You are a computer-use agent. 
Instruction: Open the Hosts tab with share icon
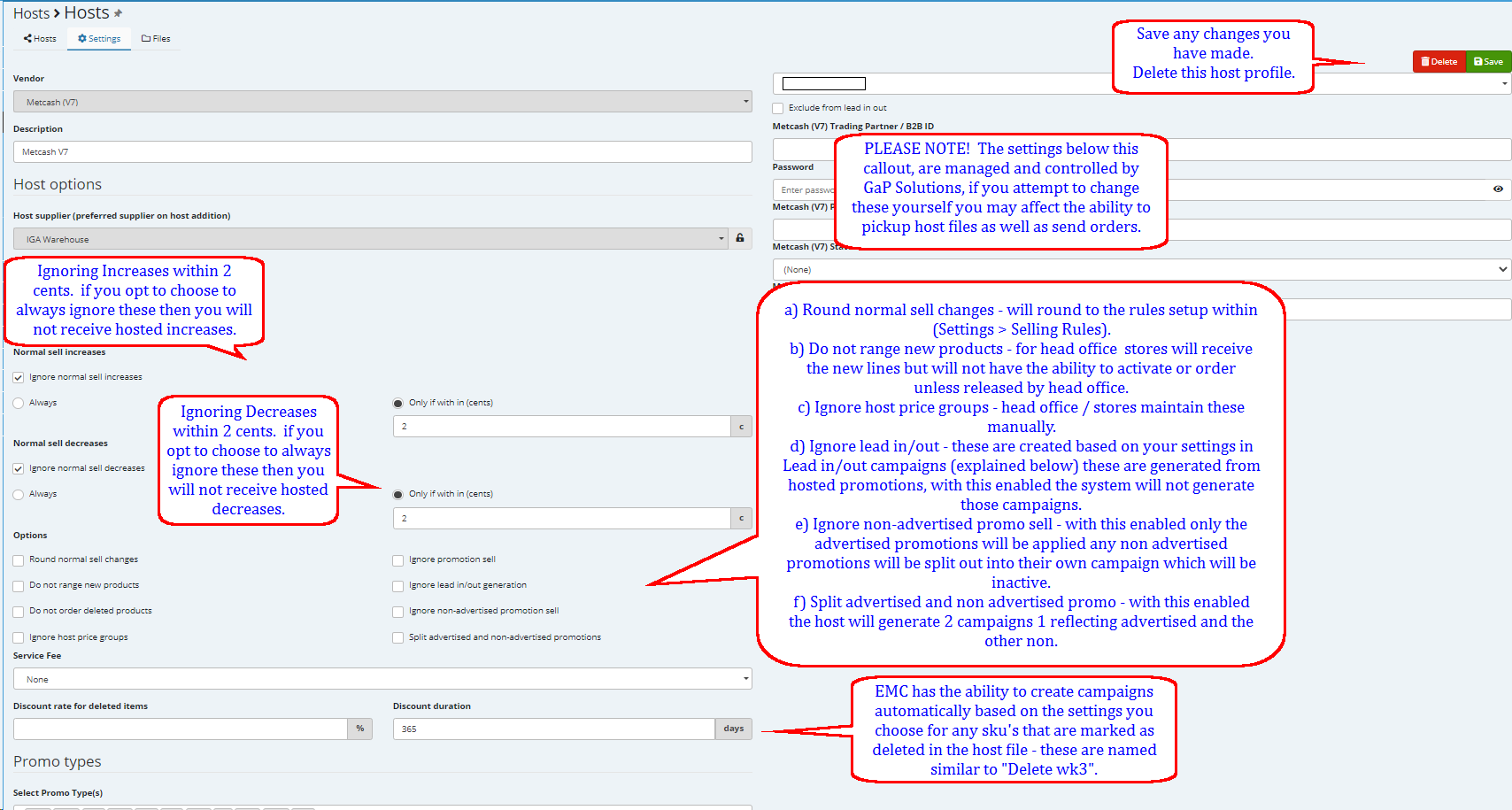point(40,39)
